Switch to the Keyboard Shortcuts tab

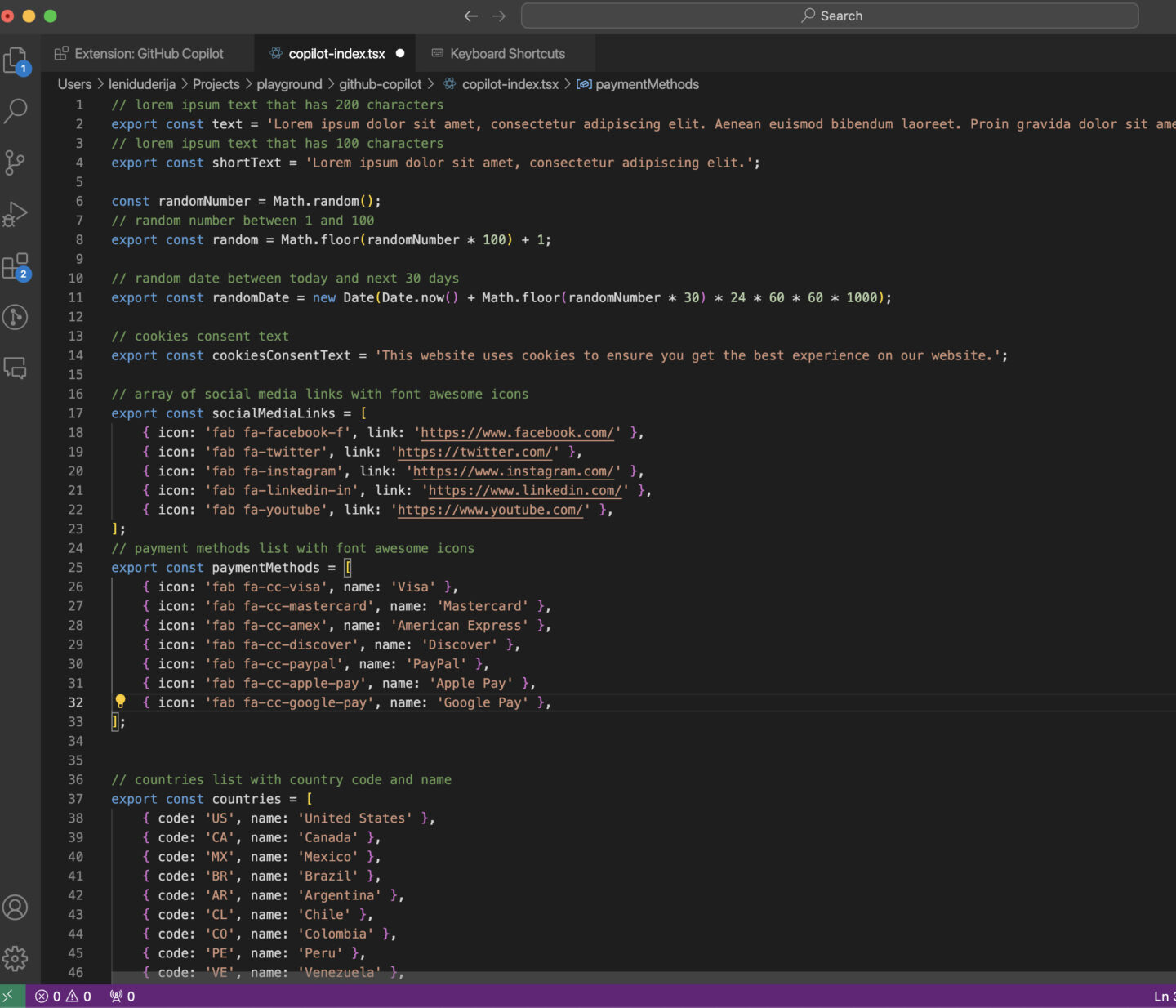506,53
